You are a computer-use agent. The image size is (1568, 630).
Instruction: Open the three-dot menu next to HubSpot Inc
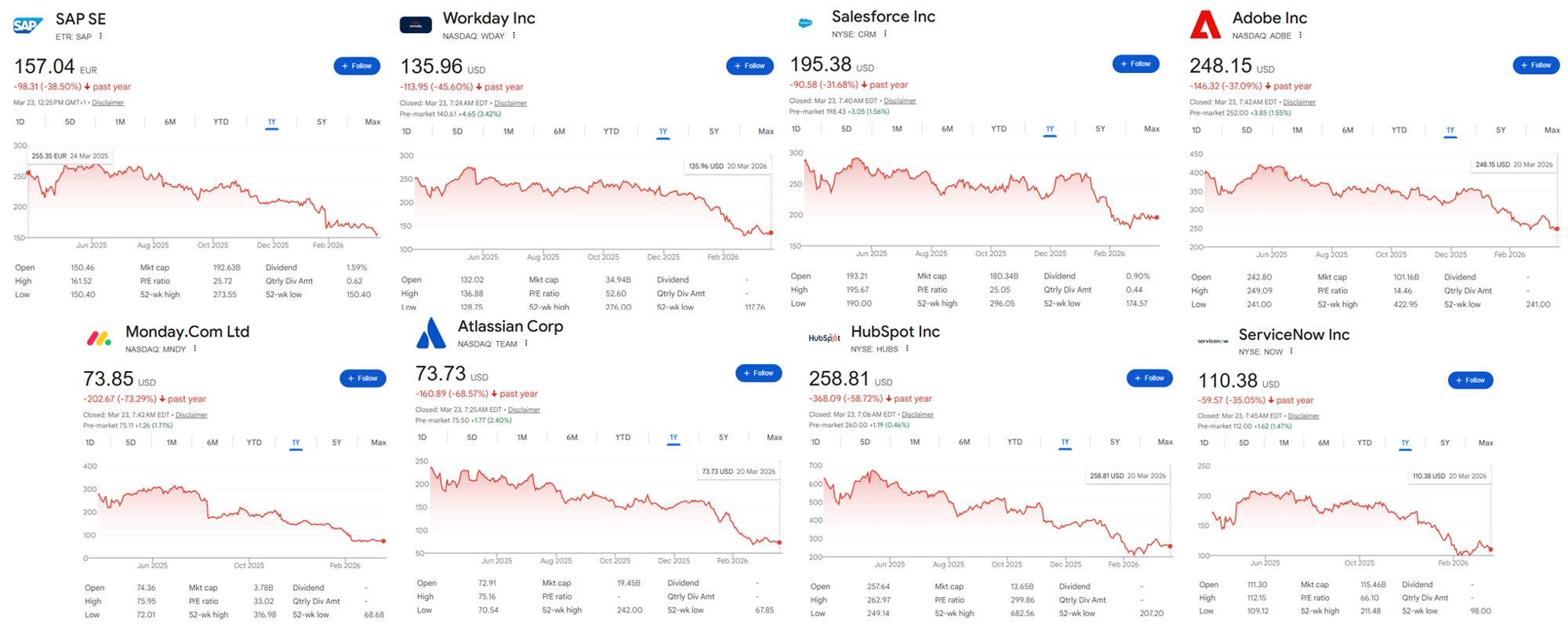click(907, 348)
